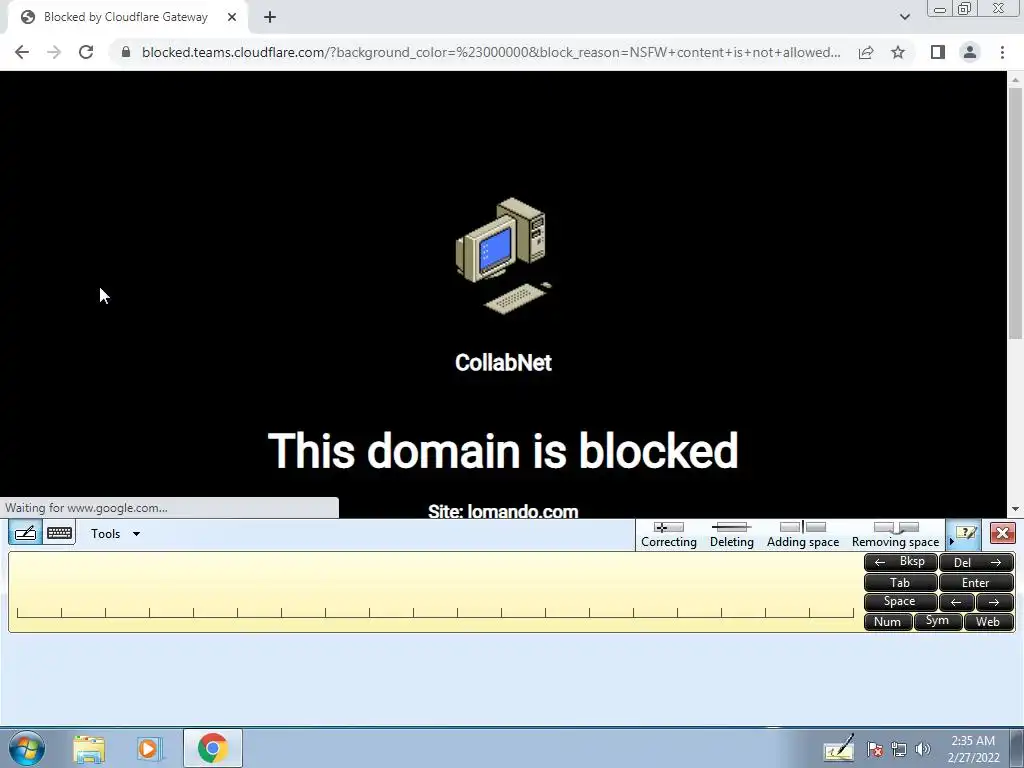Show the Adding space gesture demo
This screenshot has width=1024, height=768.
point(803,534)
